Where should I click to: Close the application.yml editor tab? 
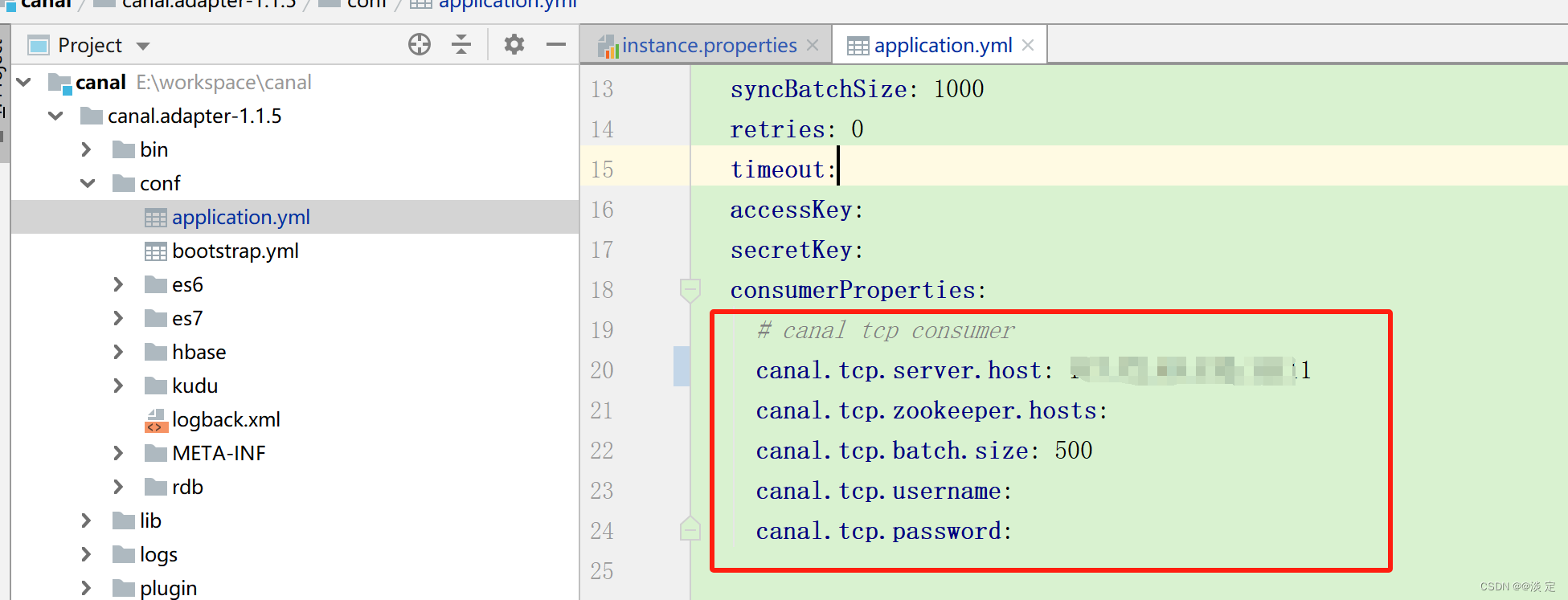point(1028,46)
